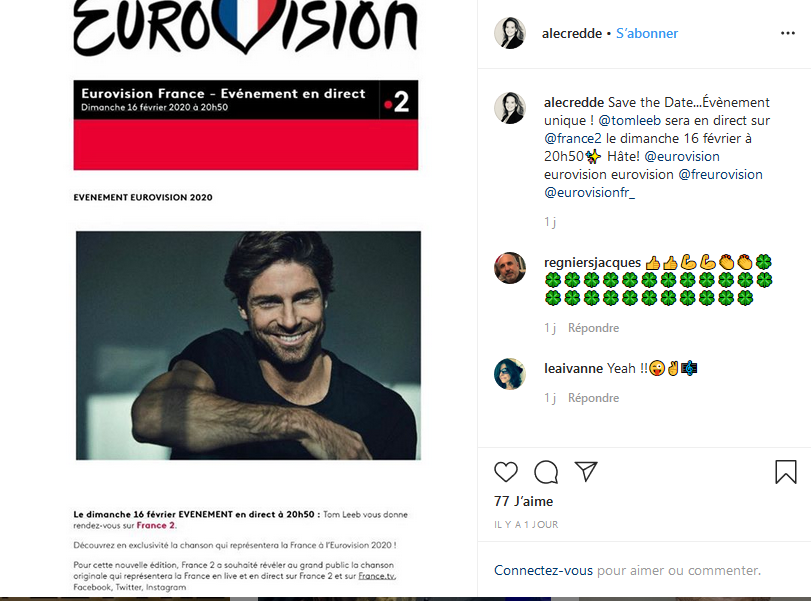
Task: View regniersjacques's profile picture
Action: pos(510,268)
